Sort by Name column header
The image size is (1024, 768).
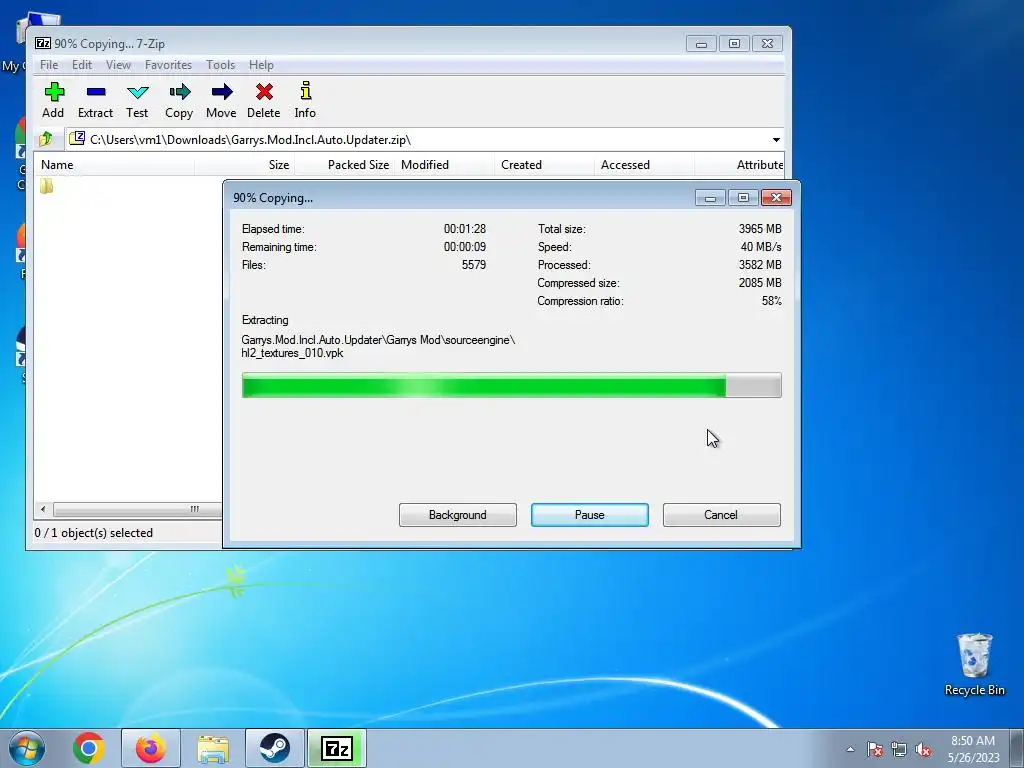114,165
